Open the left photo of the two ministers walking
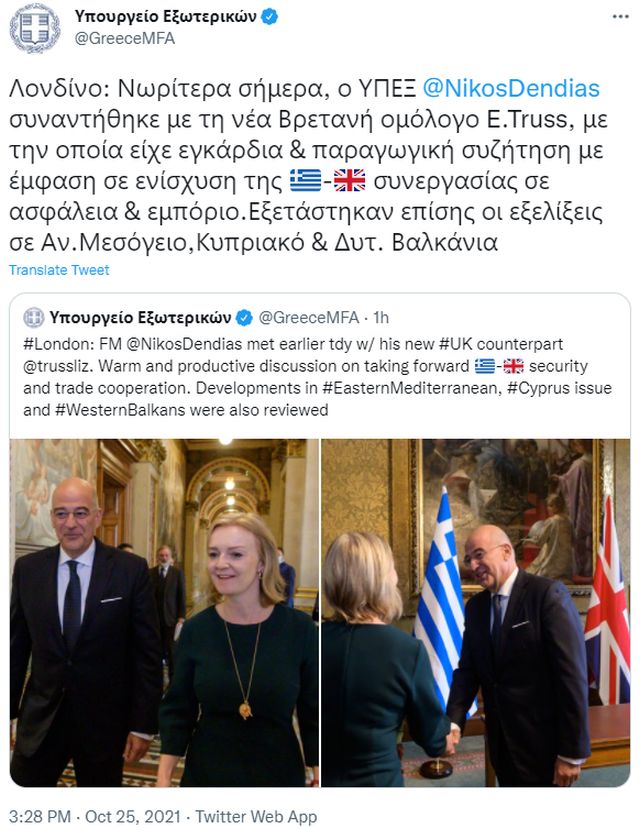The image size is (640, 829). point(164,612)
